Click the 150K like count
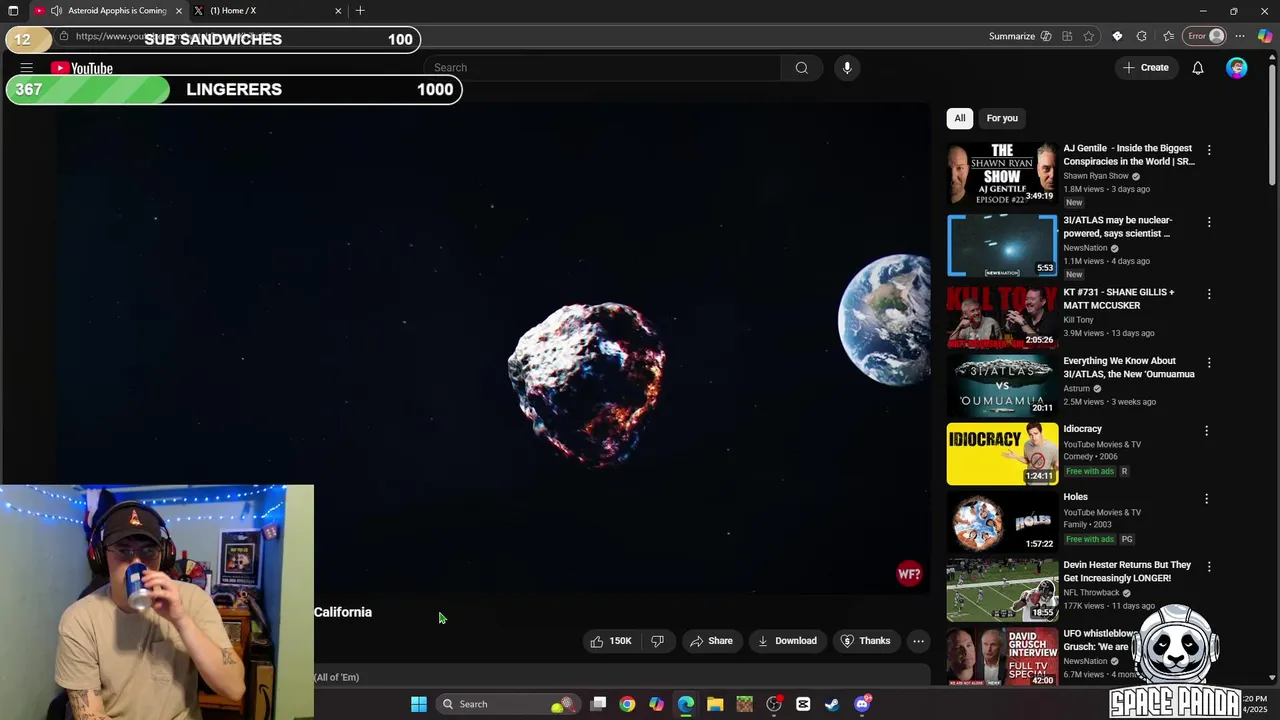Image resolution: width=1280 pixels, height=720 pixels. coord(620,641)
